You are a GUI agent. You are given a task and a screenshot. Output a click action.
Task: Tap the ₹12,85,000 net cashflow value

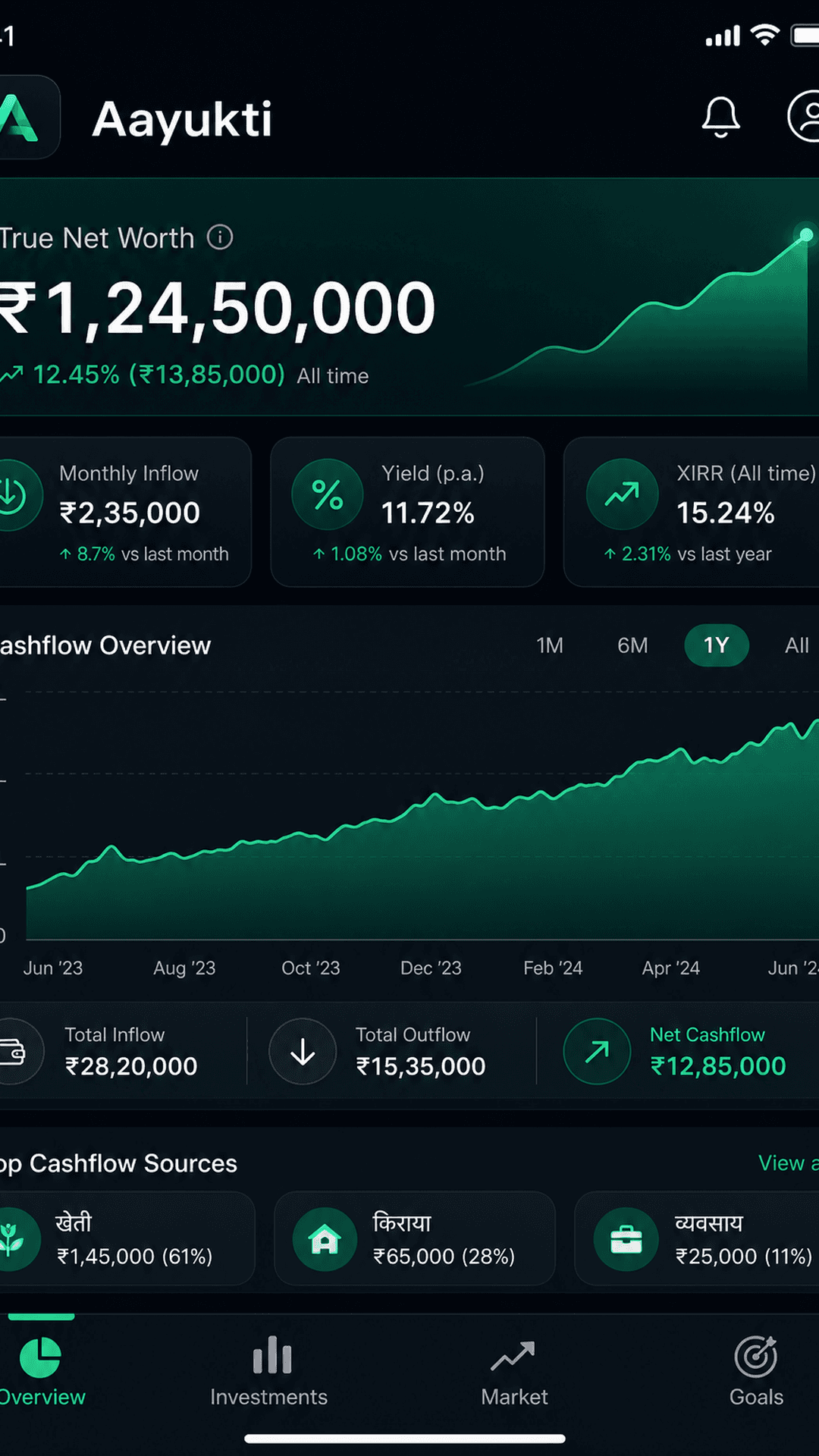718,1067
